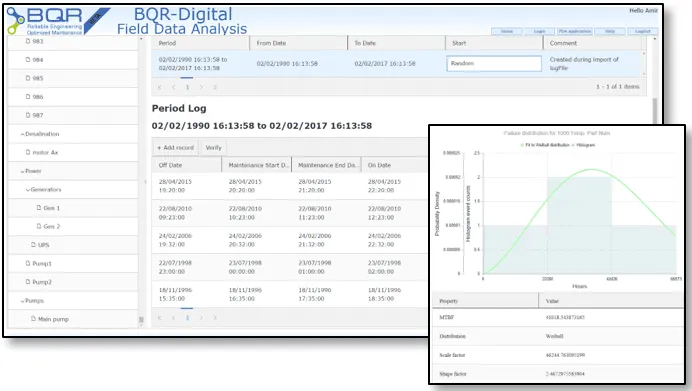
Task: Open the Login menu button
Action: point(539,31)
